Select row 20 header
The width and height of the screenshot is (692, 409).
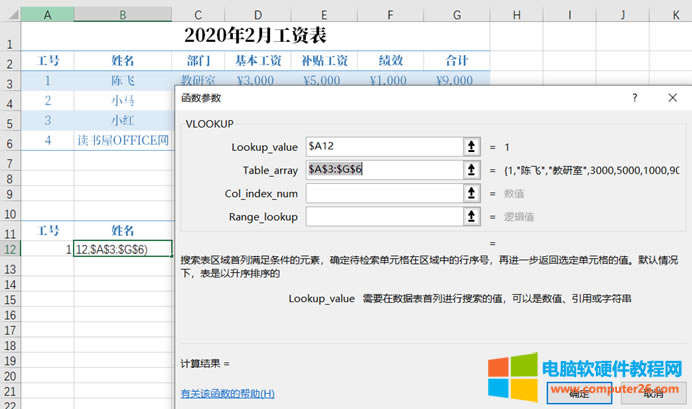pos(10,376)
